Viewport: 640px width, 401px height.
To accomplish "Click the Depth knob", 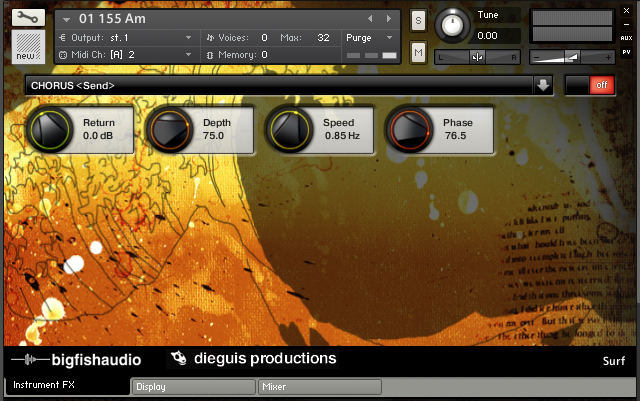I will point(169,129).
